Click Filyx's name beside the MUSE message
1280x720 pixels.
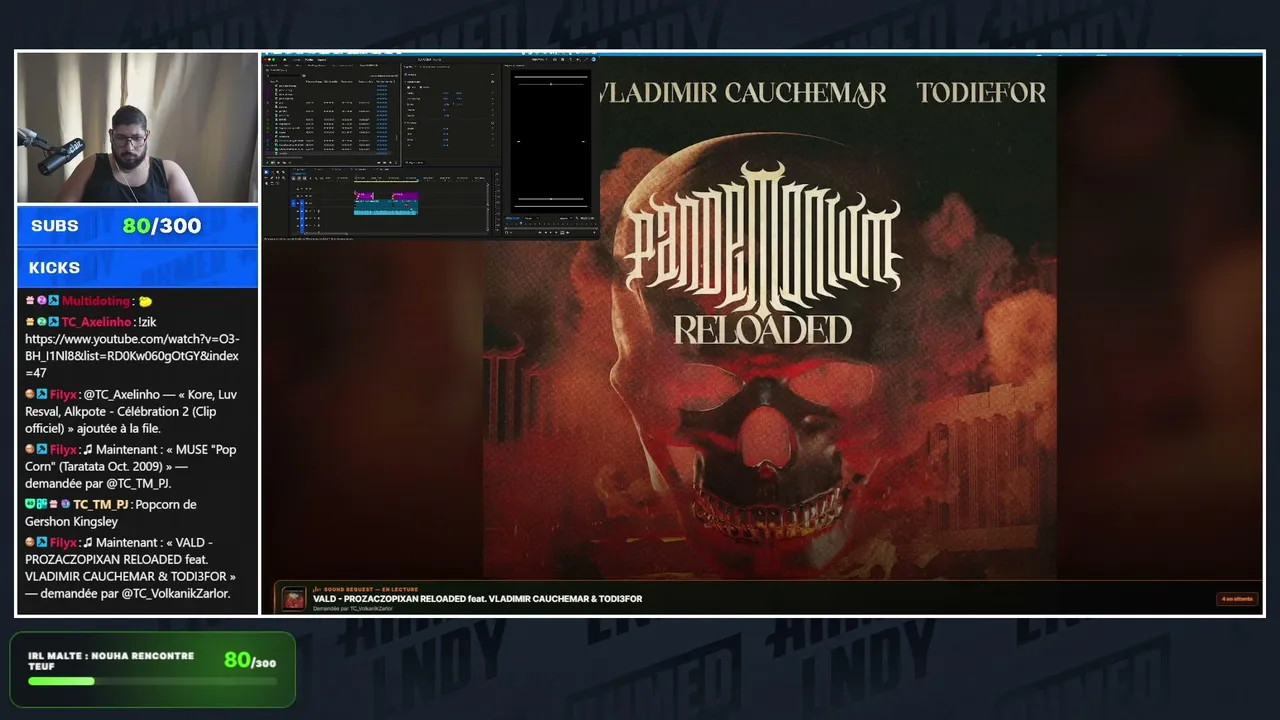64,450
